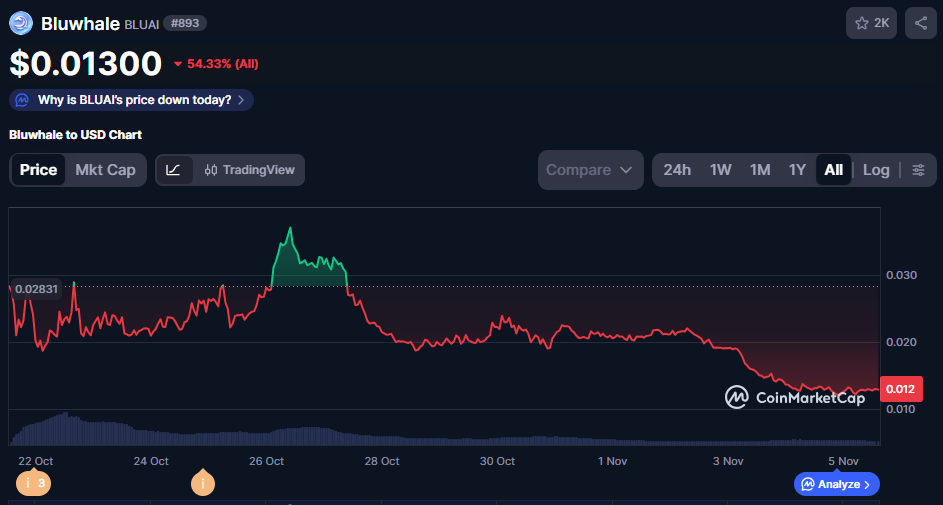Select the 1W time range
This screenshot has height=505, width=943.
(x=720, y=170)
